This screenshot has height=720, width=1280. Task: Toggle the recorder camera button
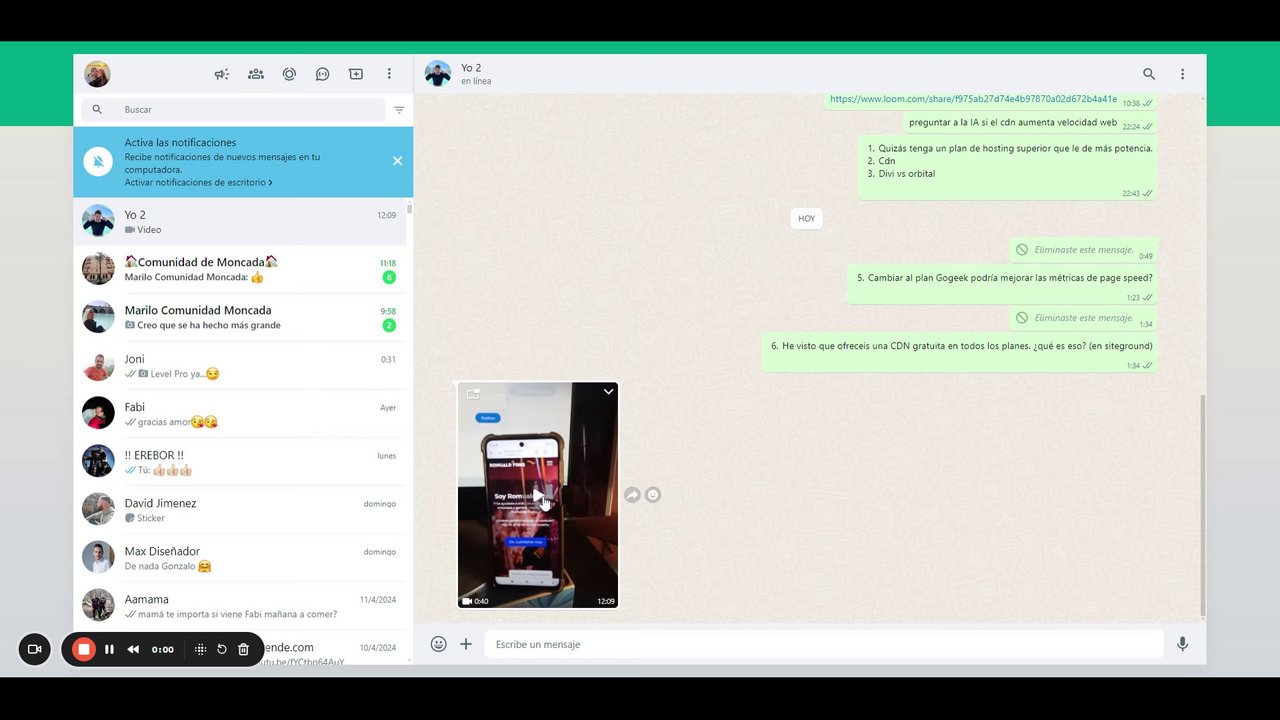point(34,649)
